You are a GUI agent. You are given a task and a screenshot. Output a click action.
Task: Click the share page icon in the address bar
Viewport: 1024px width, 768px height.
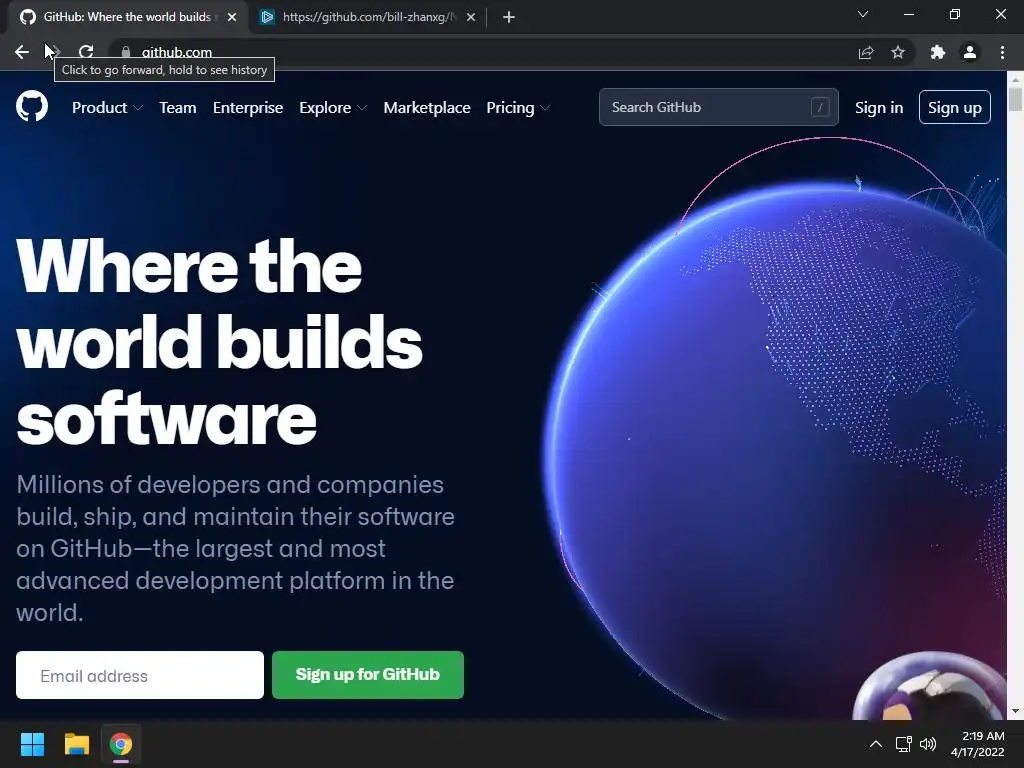tap(866, 52)
